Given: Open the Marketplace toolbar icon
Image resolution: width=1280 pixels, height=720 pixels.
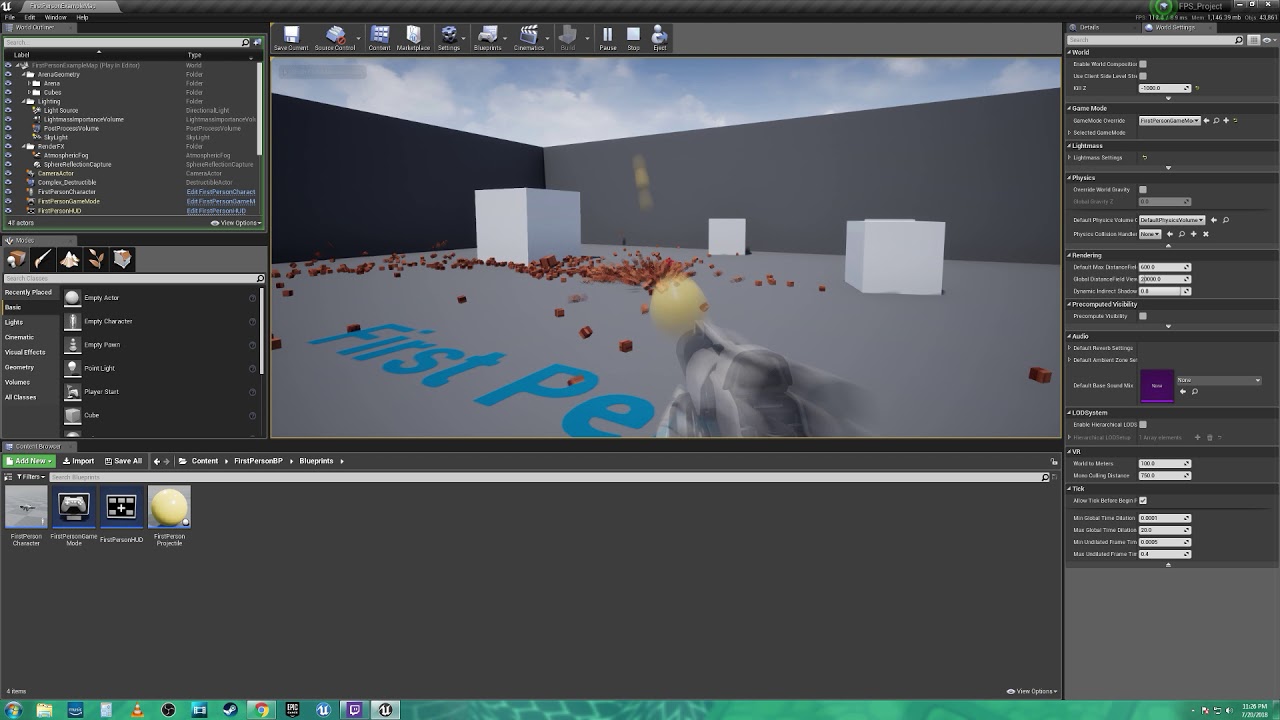Looking at the screenshot, I should [413, 38].
